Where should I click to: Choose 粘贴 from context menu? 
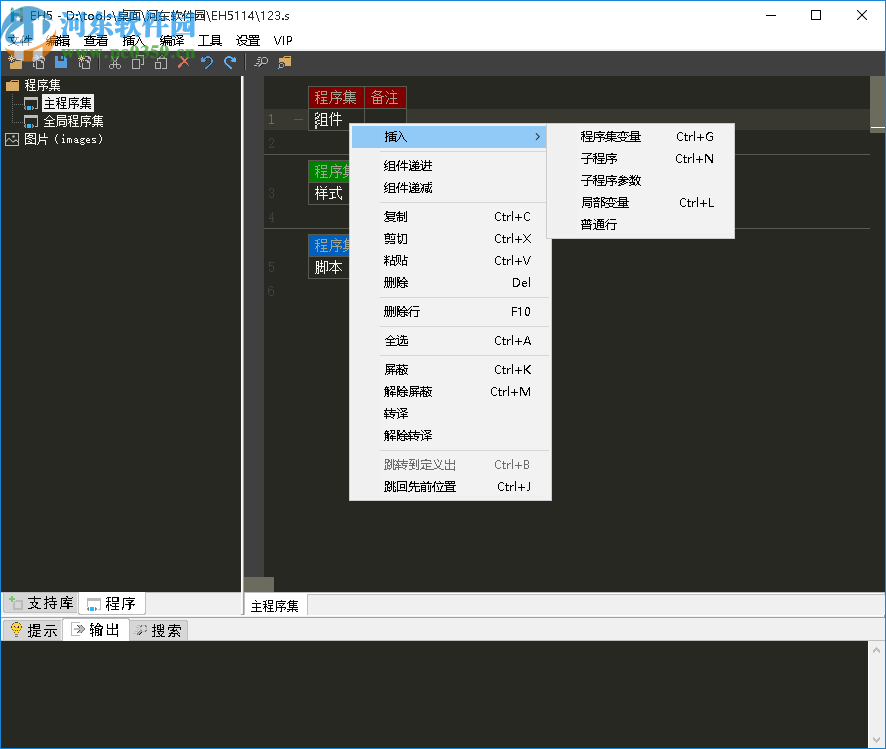pos(449,261)
